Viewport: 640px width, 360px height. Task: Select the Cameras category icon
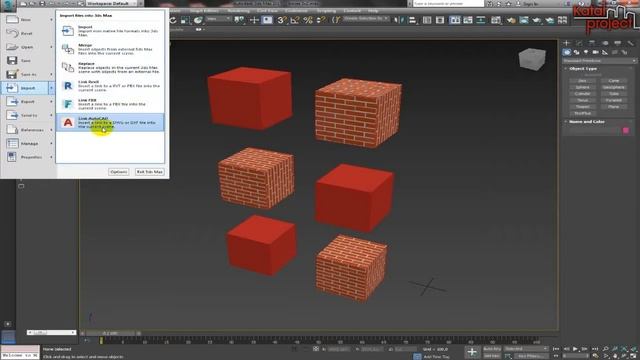596,52
